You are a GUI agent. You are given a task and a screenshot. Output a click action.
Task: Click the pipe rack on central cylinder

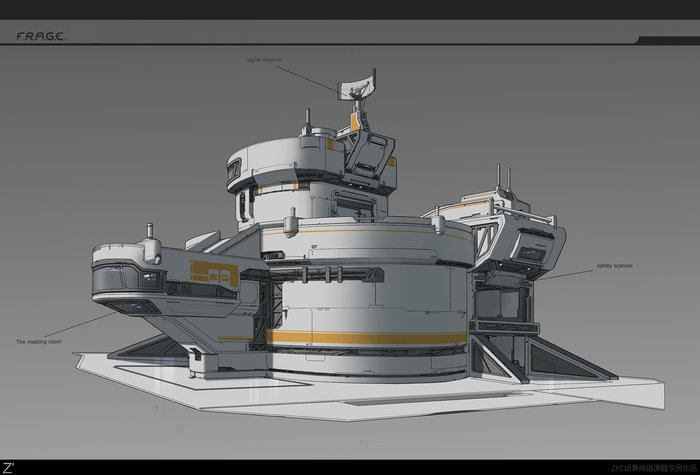[x=327, y=274]
